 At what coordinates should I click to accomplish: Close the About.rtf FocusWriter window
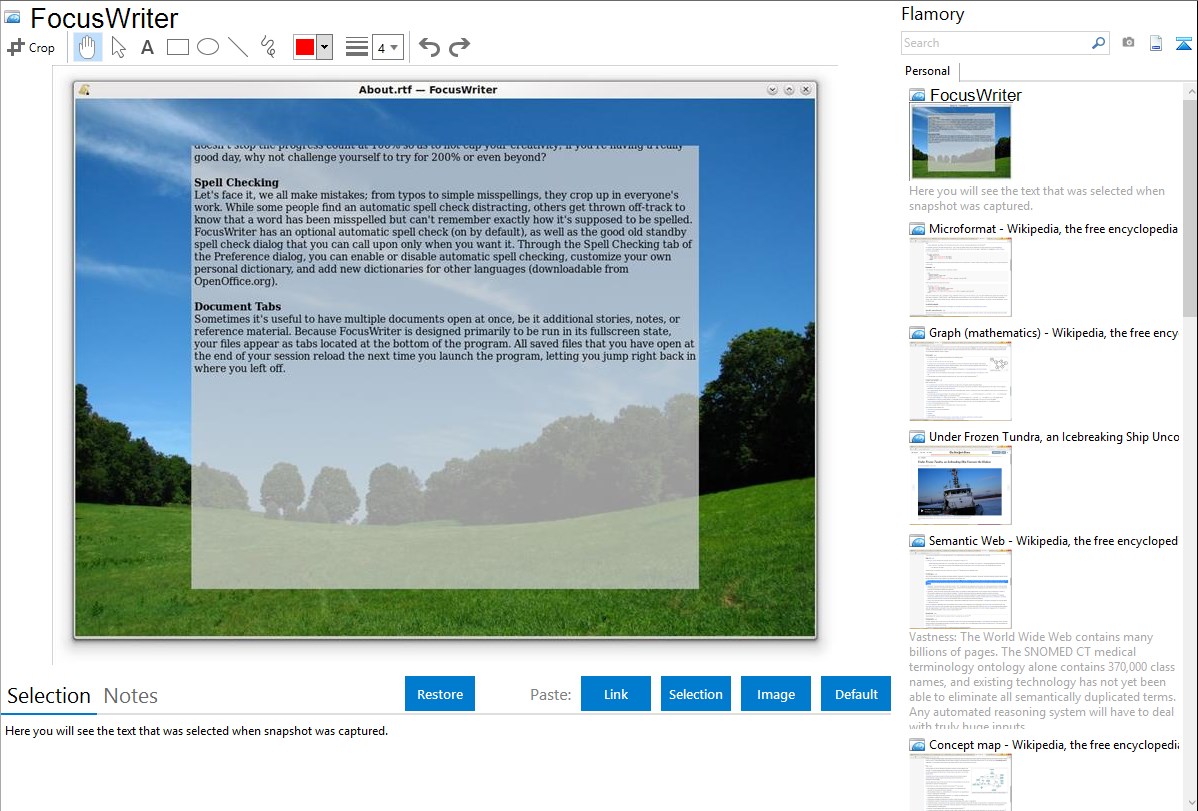pyautogui.click(x=806, y=89)
